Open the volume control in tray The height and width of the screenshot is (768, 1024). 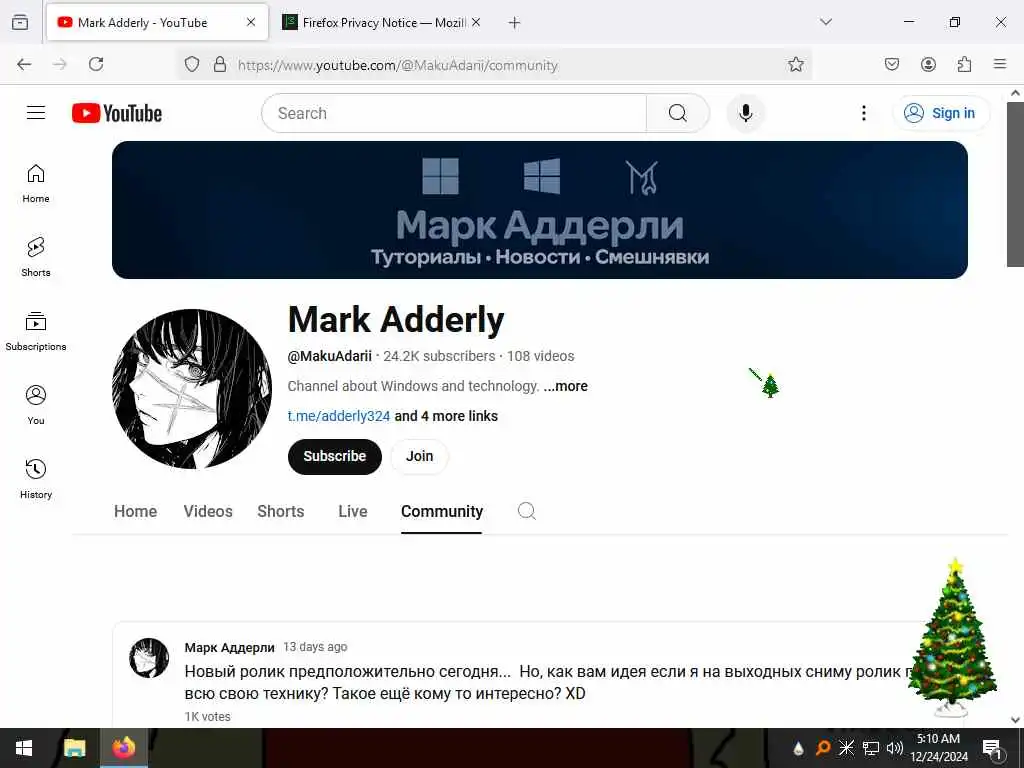(895, 748)
